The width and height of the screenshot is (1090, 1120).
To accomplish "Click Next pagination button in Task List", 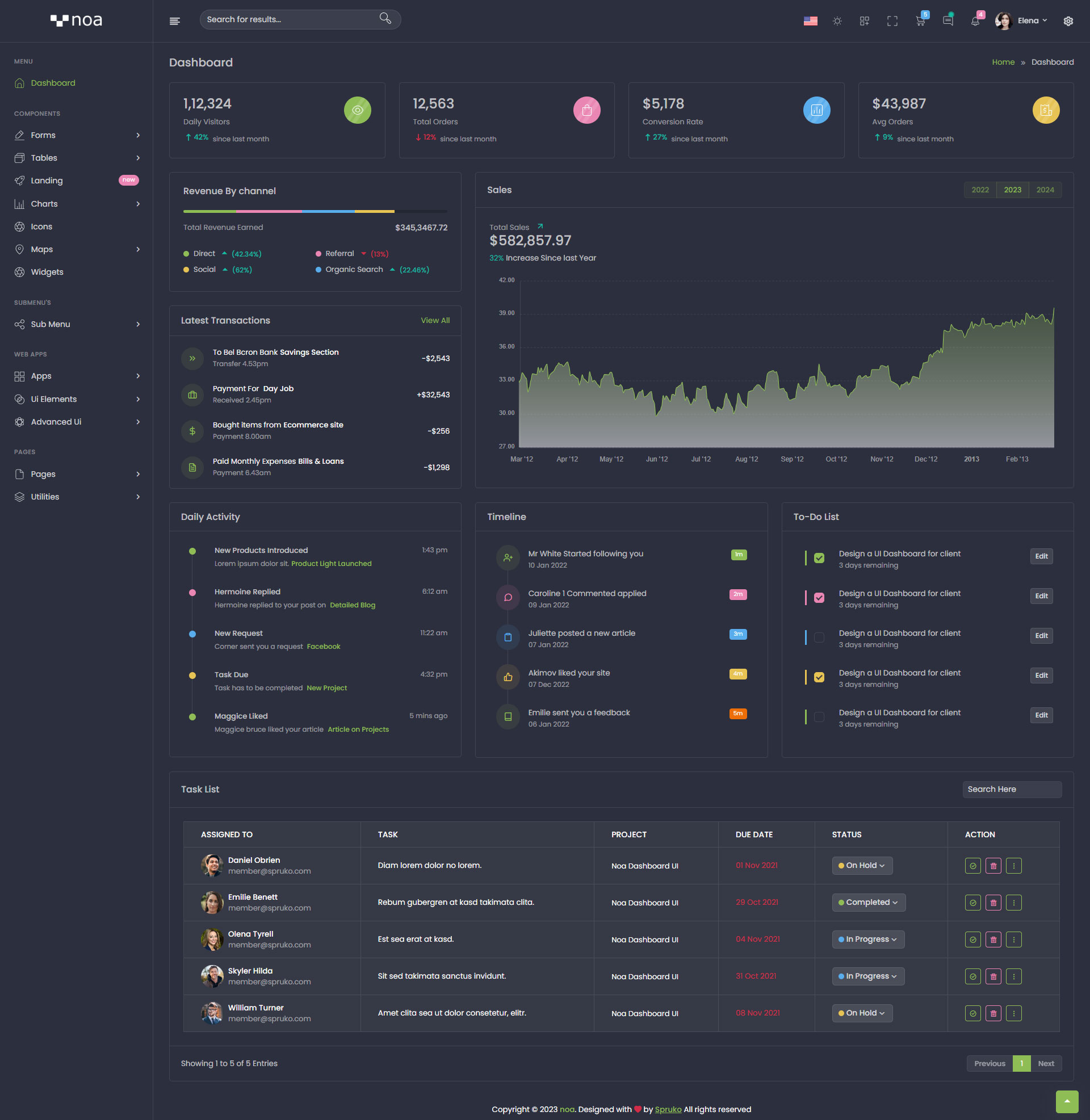I will coord(1045,1063).
